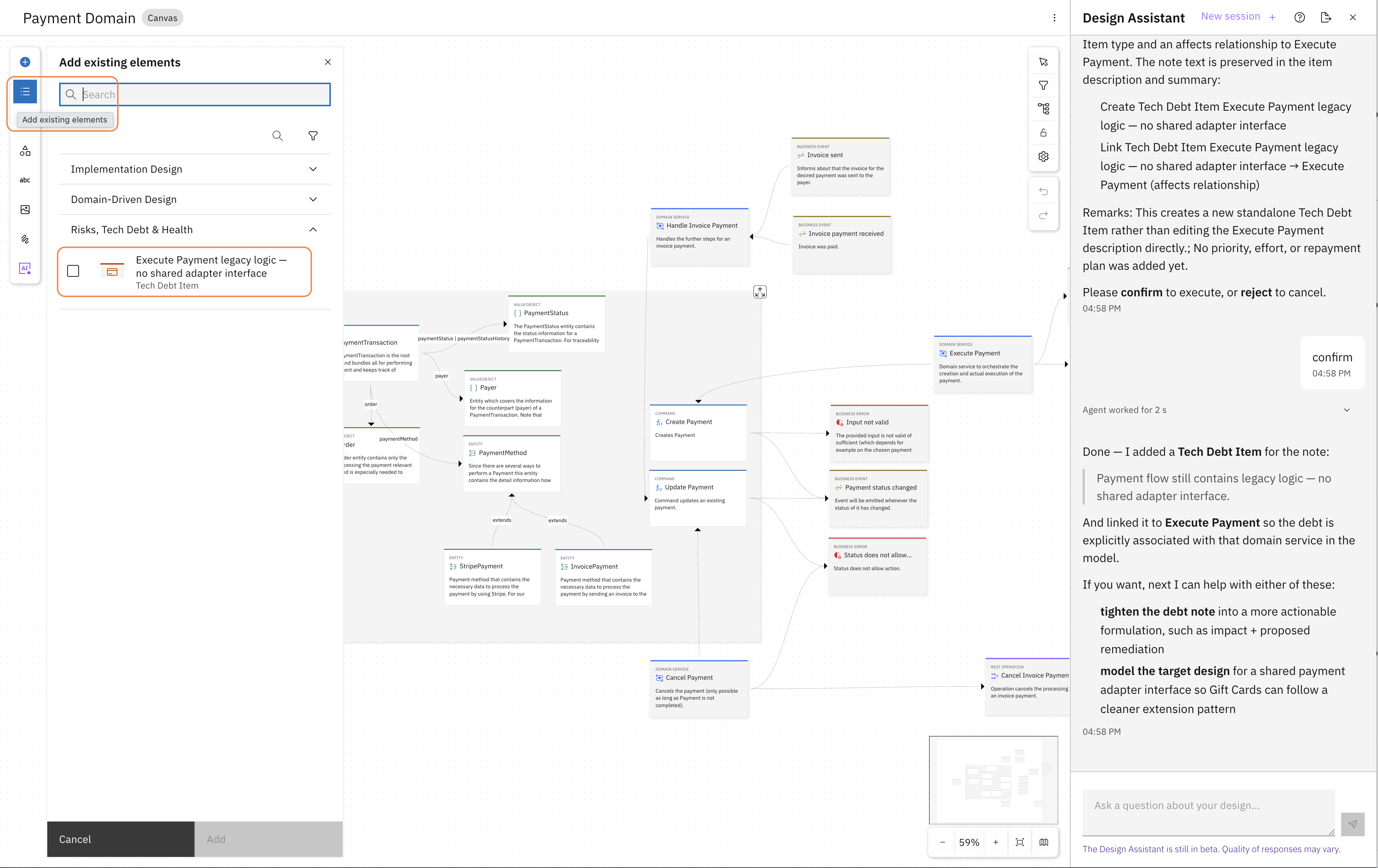Toggle the canvas lock icon
The image size is (1378, 868).
click(1043, 132)
